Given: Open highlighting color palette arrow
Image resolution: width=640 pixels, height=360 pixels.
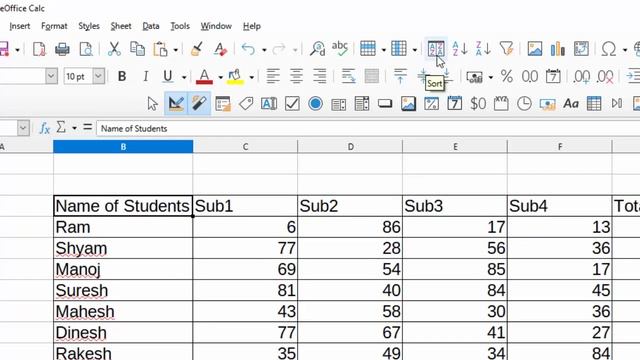Looking at the screenshot, I should click(x=251, y=77).
